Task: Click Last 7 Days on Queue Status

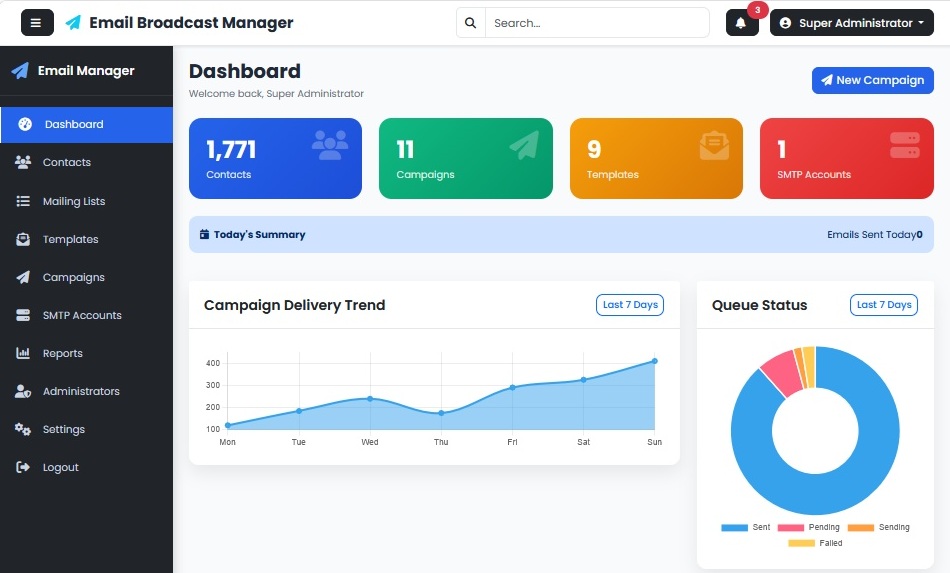Action: tap(884, 305)
